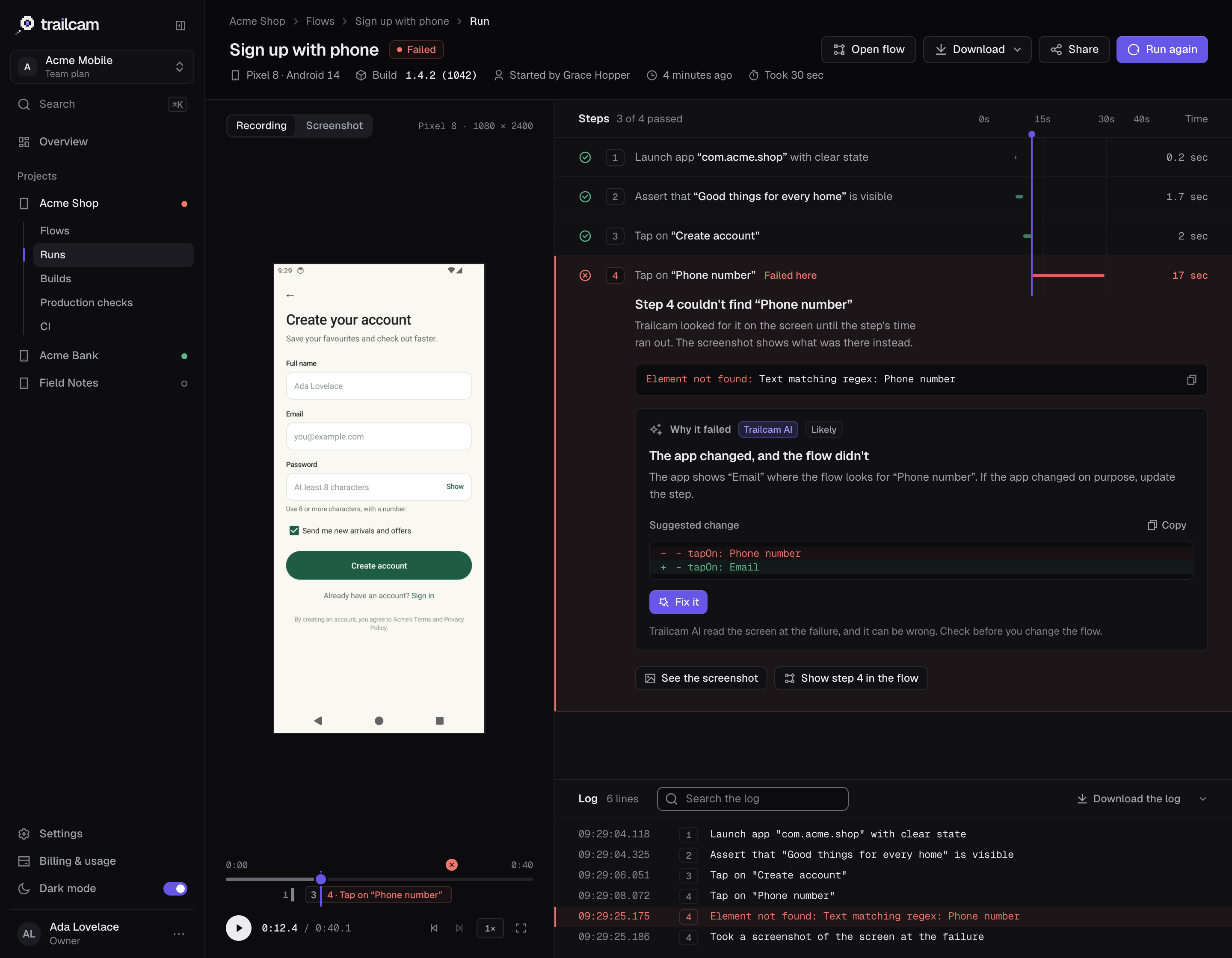Jump to step 3 chip under scrubber
The height and width of the screenshot is (958, 1232).
tap(313, 895)
